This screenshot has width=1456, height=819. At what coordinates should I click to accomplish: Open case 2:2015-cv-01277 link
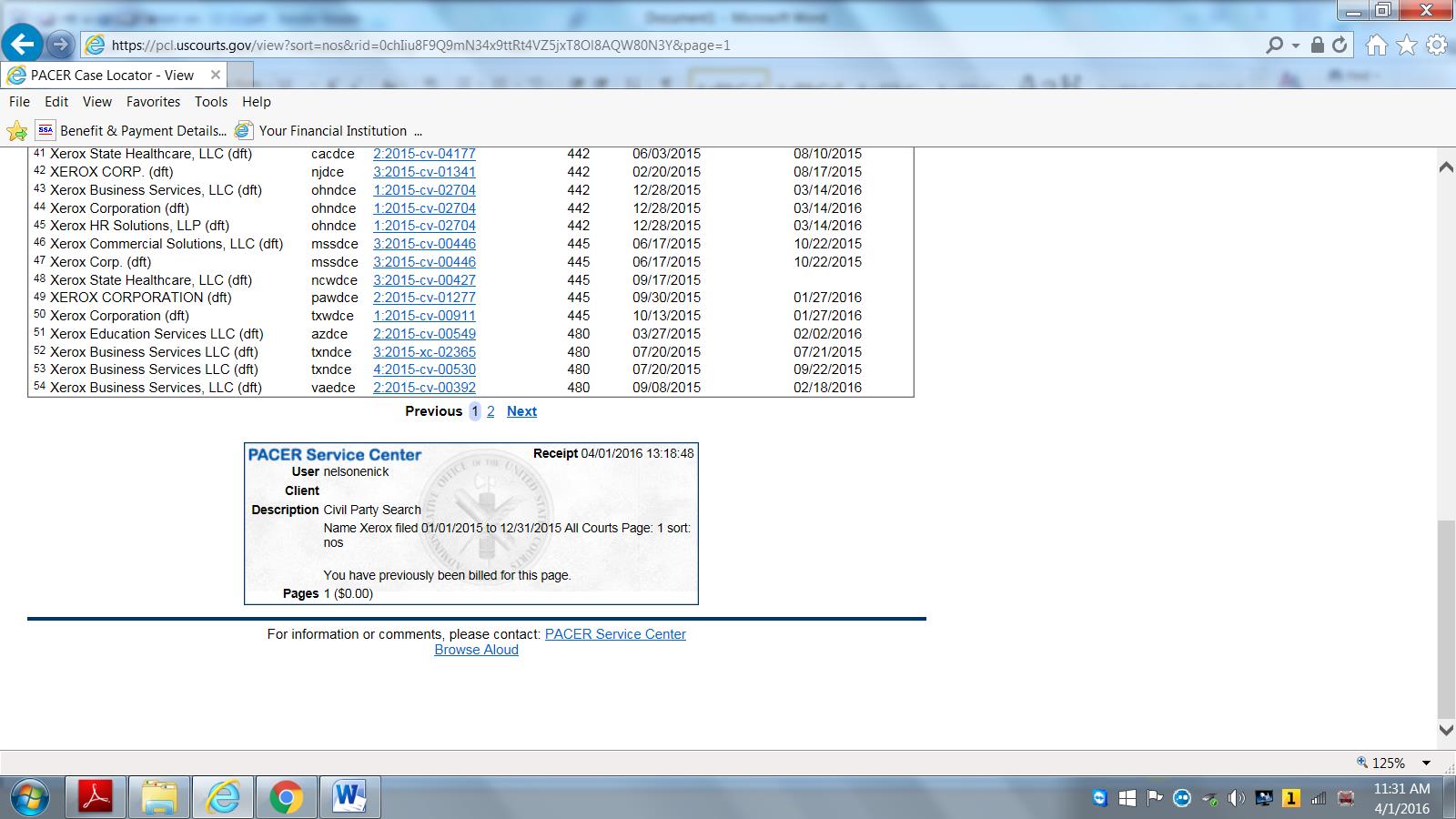point(424,298)
